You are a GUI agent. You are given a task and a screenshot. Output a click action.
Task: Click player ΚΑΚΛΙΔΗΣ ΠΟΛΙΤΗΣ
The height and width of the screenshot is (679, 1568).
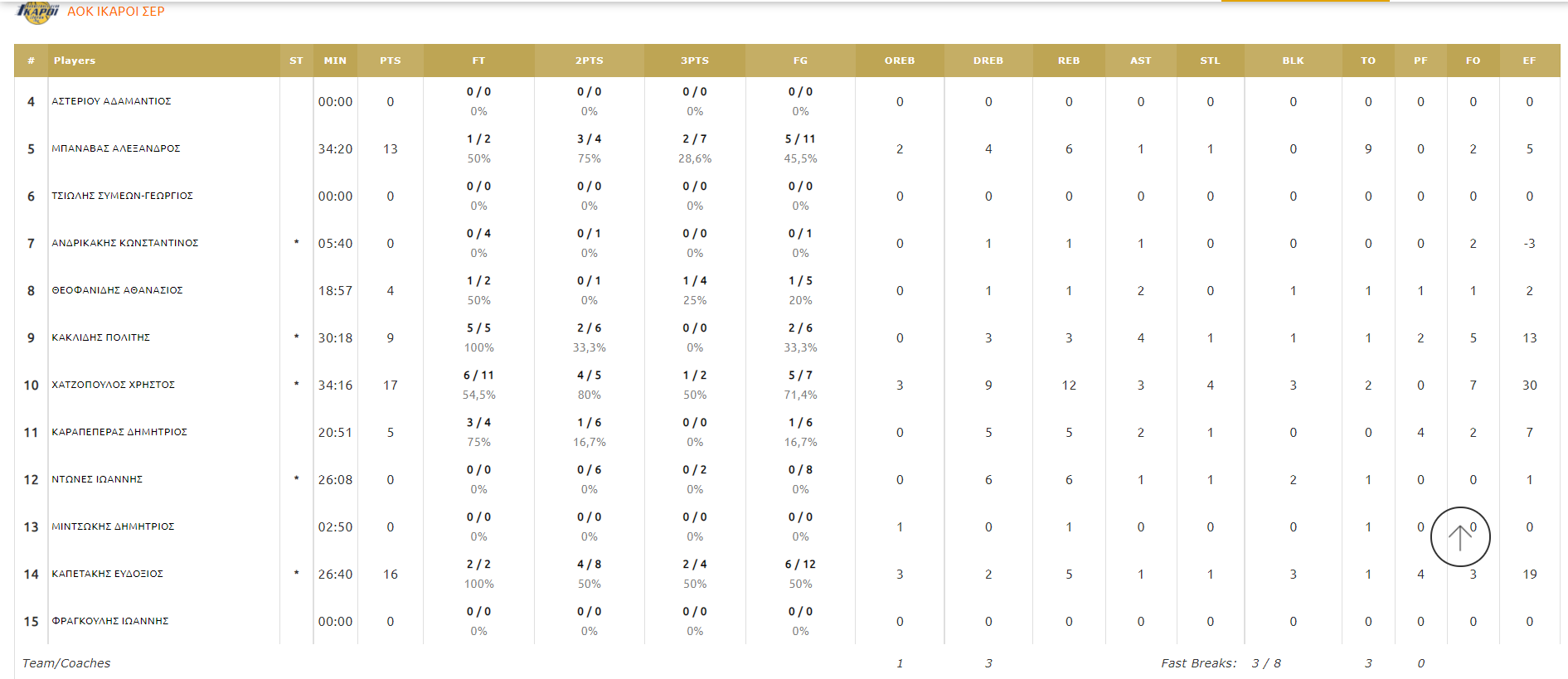click(101, 337)
